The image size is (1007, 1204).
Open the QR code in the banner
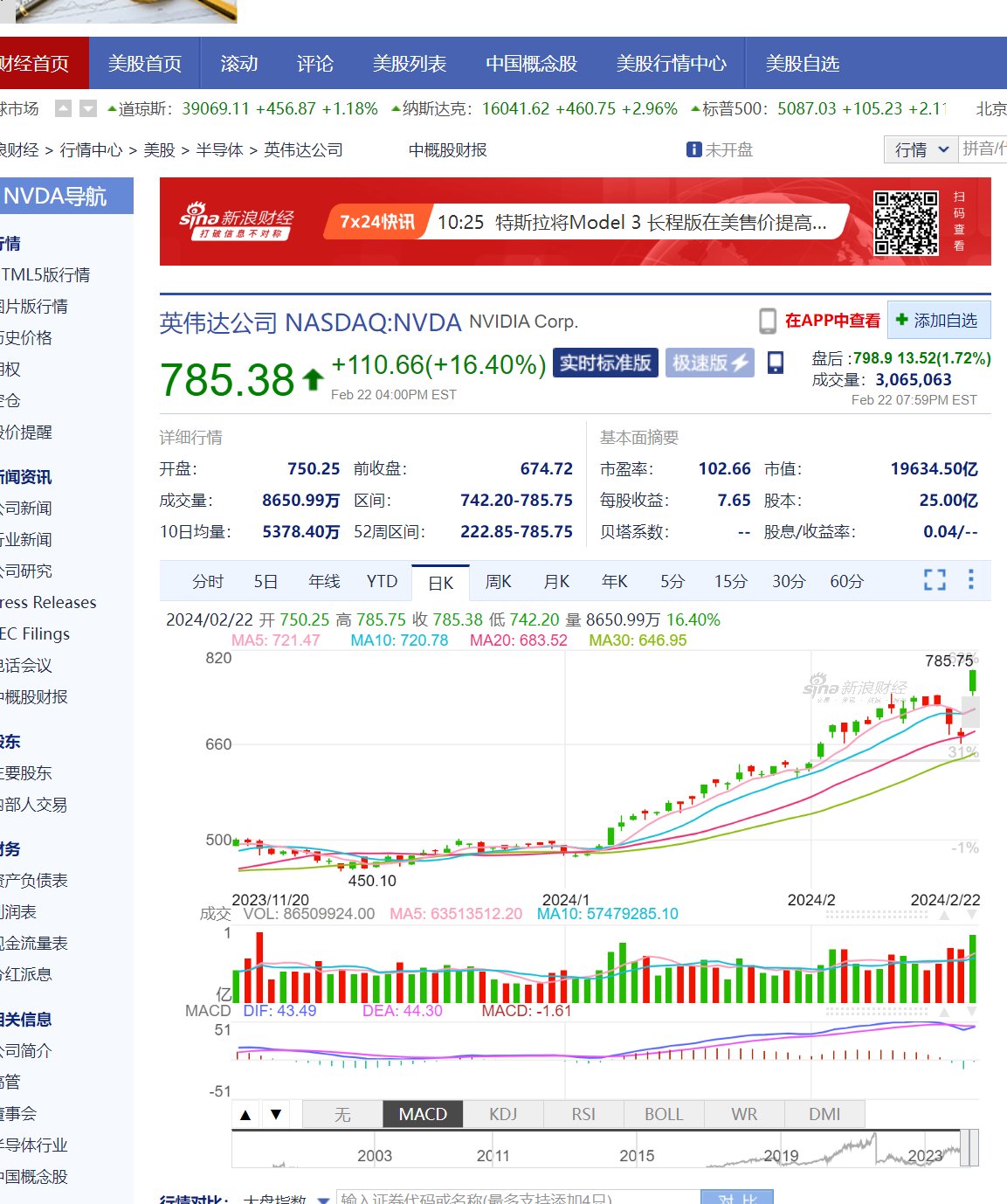(x=907, y=223)
